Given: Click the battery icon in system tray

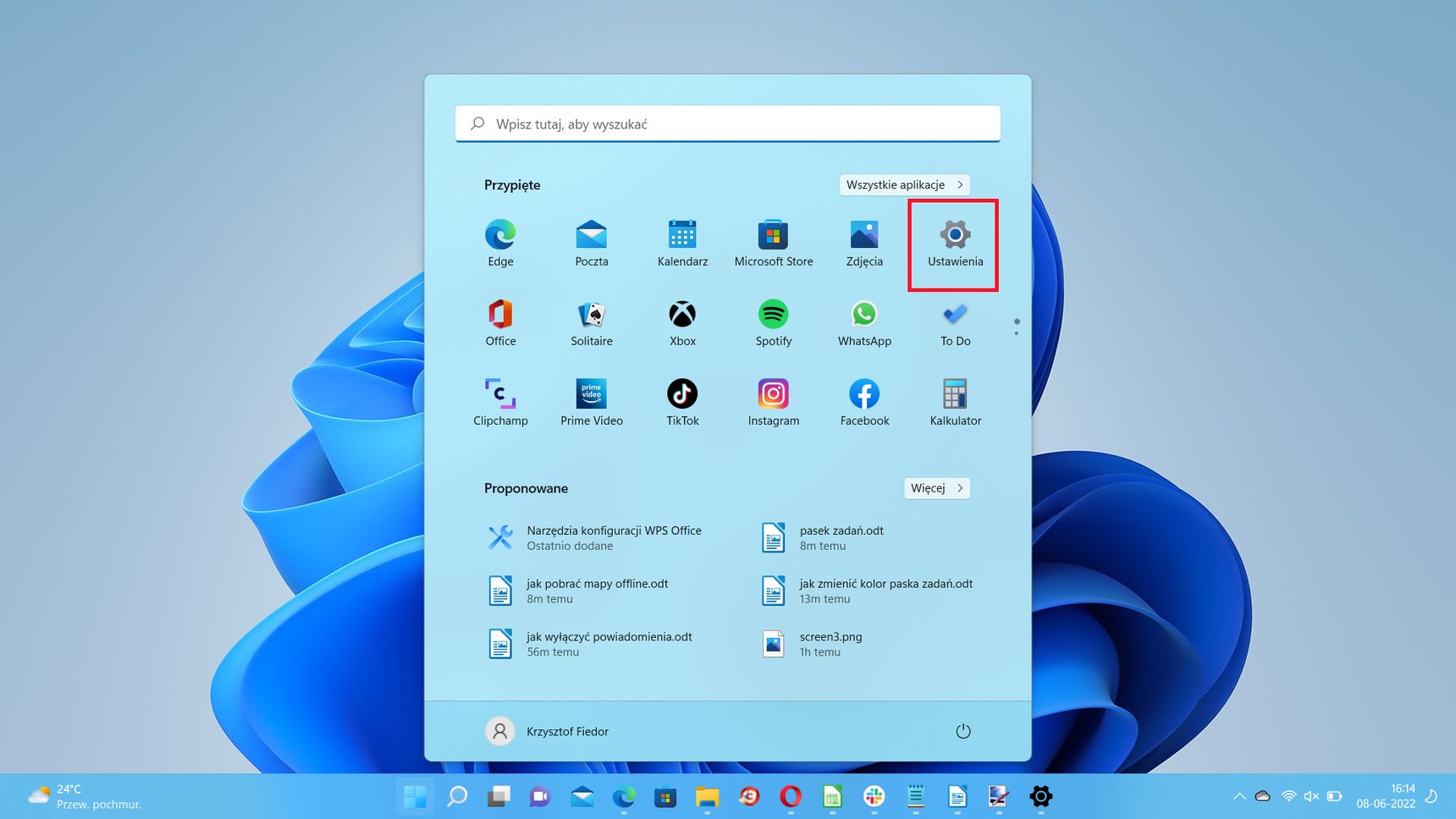Looking at the screenshot, I should tap(1335, 796).
